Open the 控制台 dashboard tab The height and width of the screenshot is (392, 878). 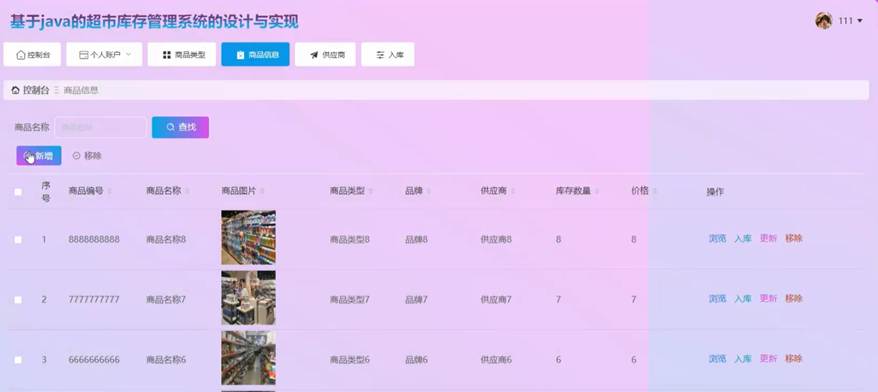tap(32, 54)
